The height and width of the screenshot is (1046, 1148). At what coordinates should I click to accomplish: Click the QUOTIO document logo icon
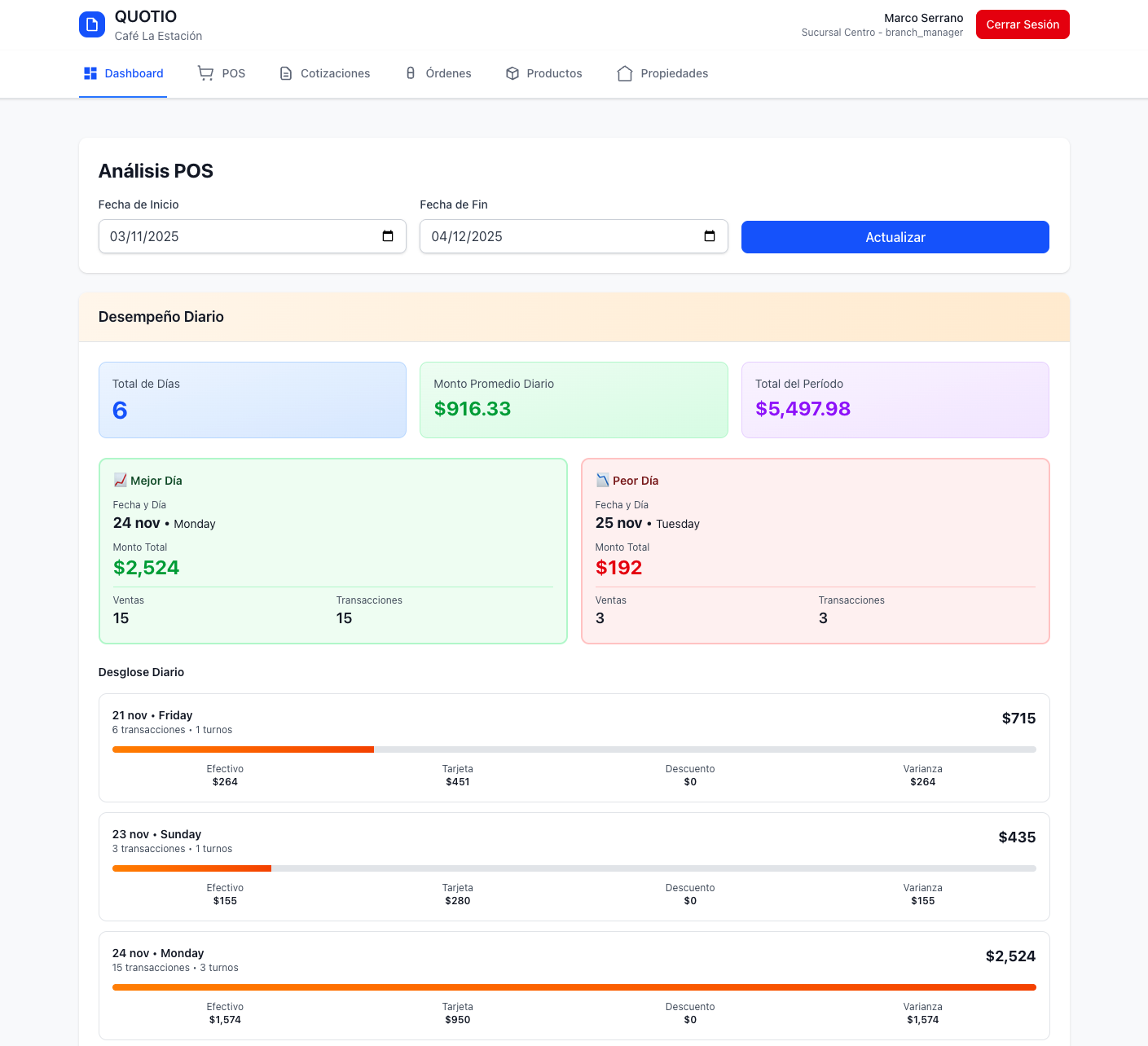point(92,24)
